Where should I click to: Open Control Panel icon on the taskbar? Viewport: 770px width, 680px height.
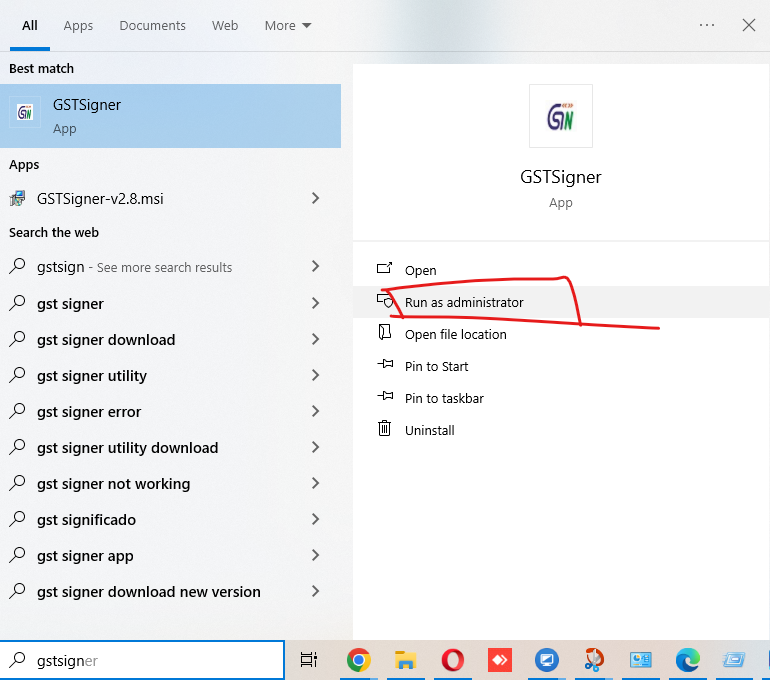coord(641,660)
